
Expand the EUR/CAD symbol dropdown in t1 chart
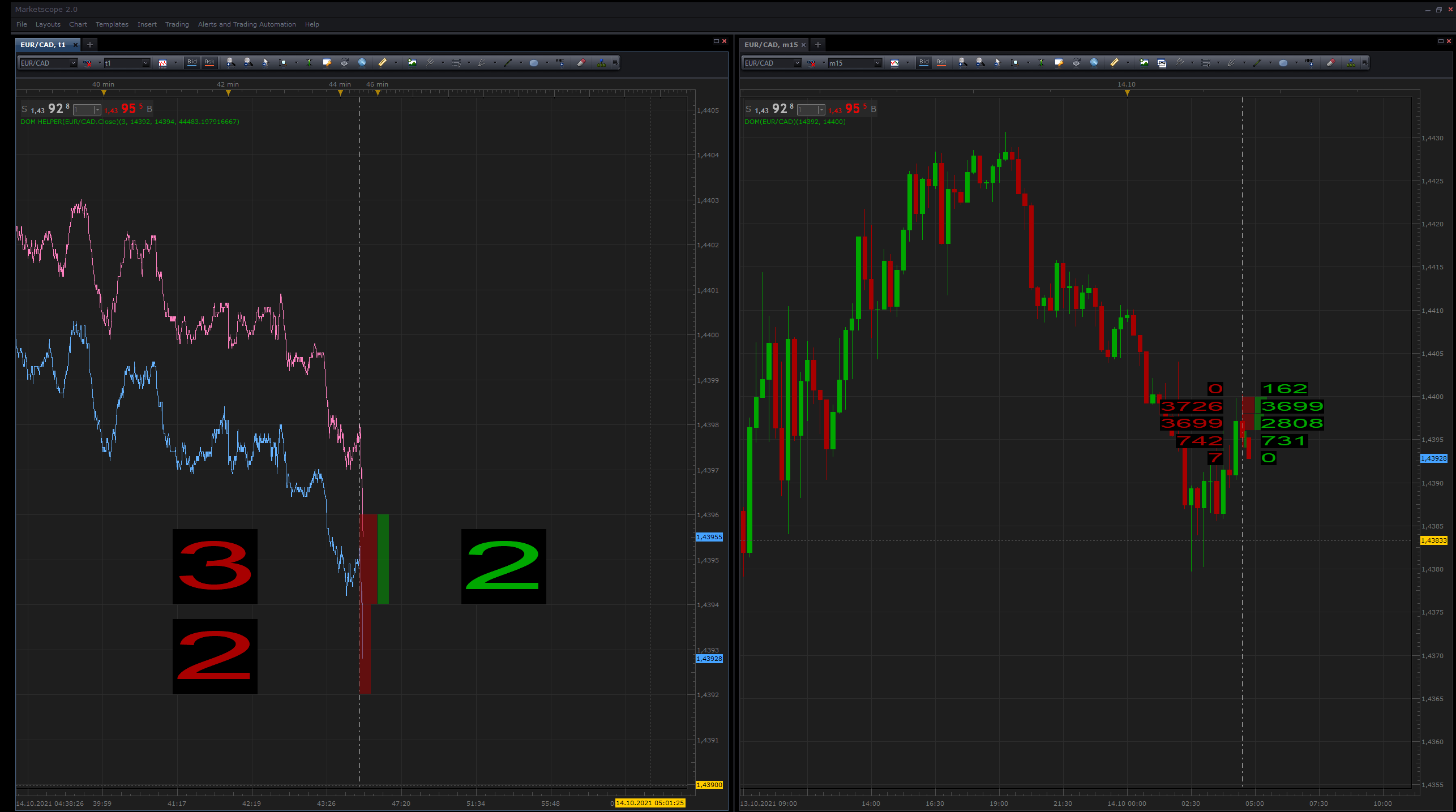[x=73, y=63]
